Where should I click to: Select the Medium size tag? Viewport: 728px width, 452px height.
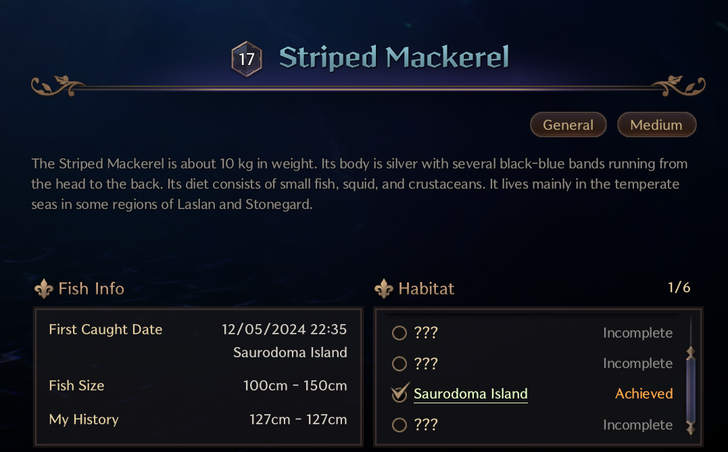click(656, 125)
